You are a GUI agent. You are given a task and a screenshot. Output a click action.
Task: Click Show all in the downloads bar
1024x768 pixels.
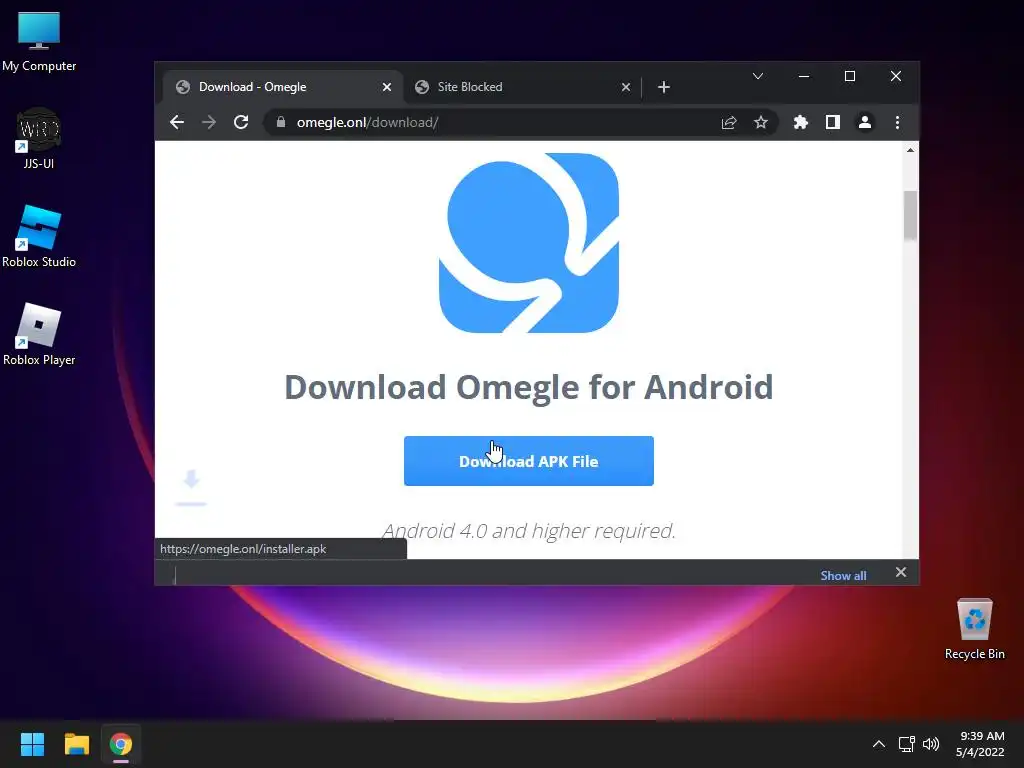[x=843, y=575]
